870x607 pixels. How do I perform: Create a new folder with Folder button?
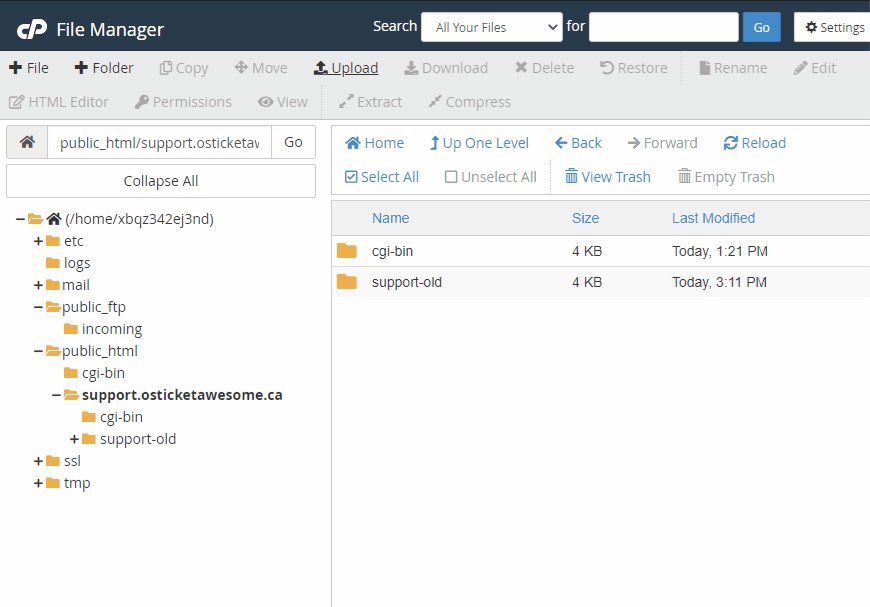[104, 68]
